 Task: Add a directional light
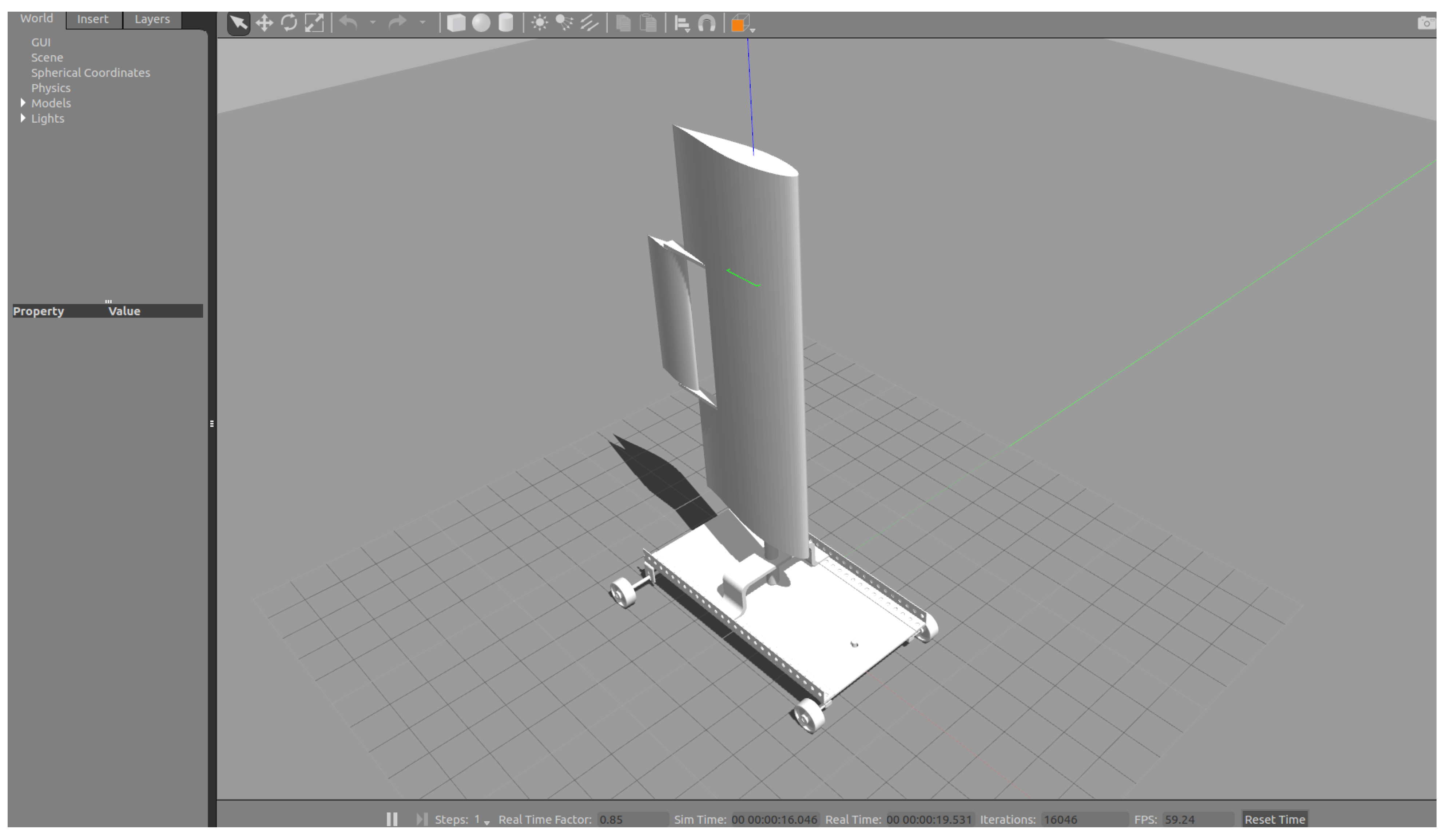[x=589, y=24]
